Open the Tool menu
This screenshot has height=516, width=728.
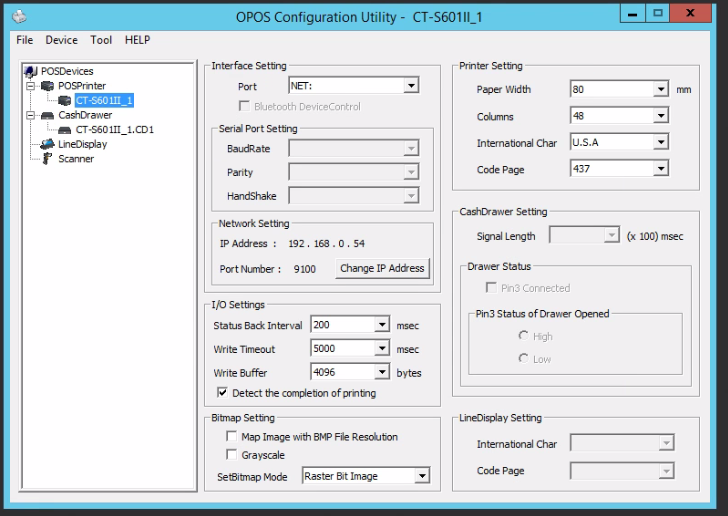point(101,40)
